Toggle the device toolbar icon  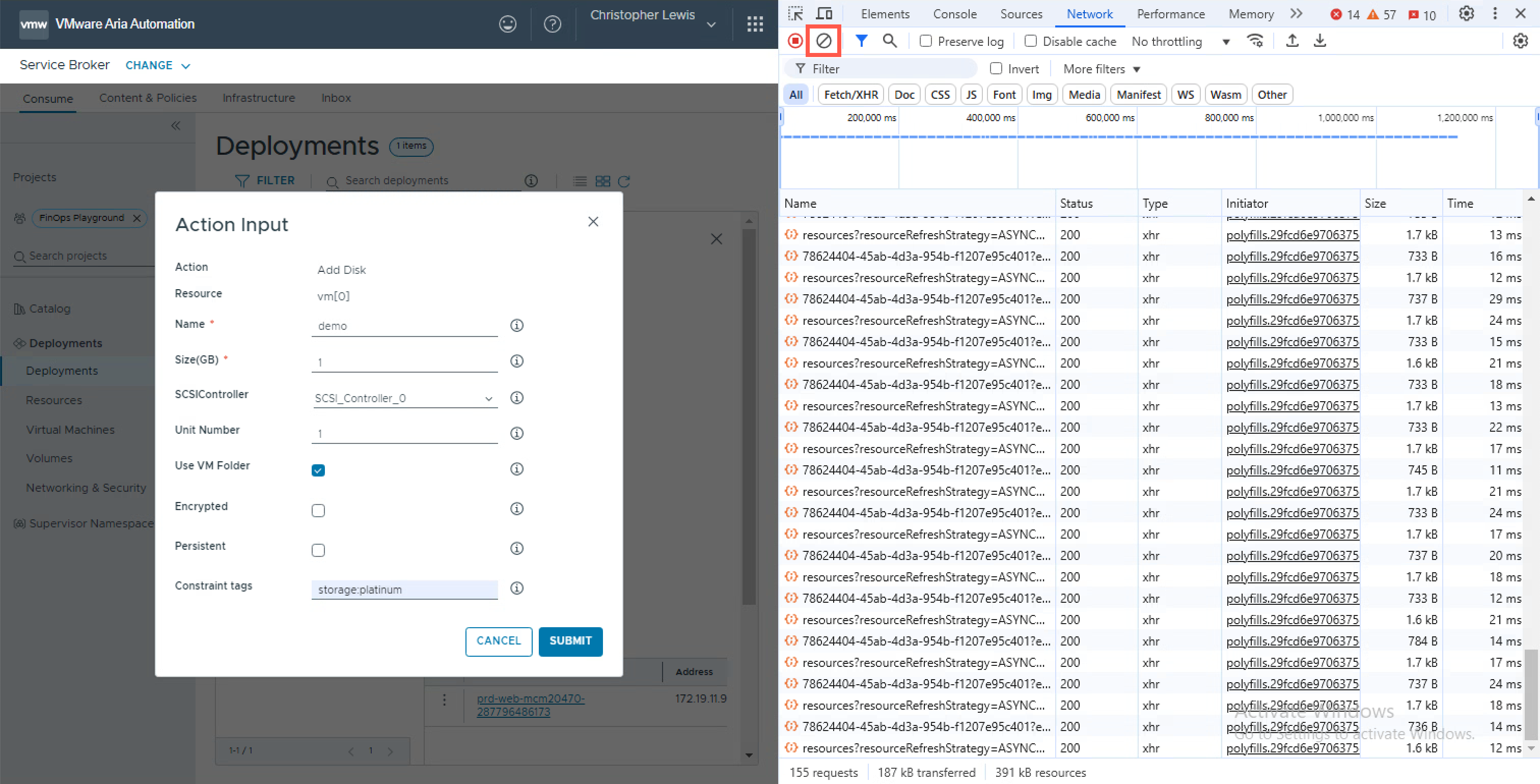824,13
